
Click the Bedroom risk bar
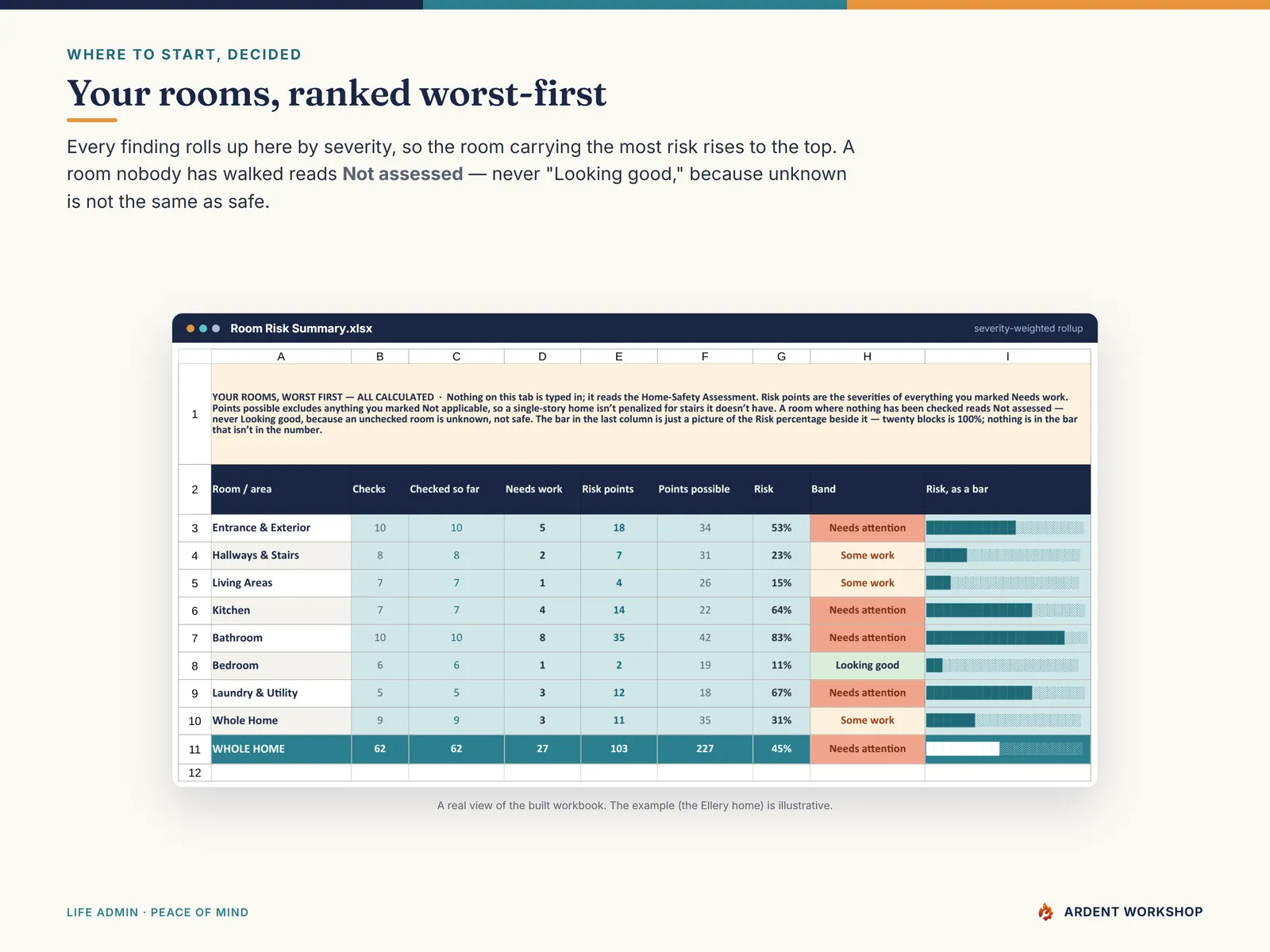click(x=1003, y=666)
